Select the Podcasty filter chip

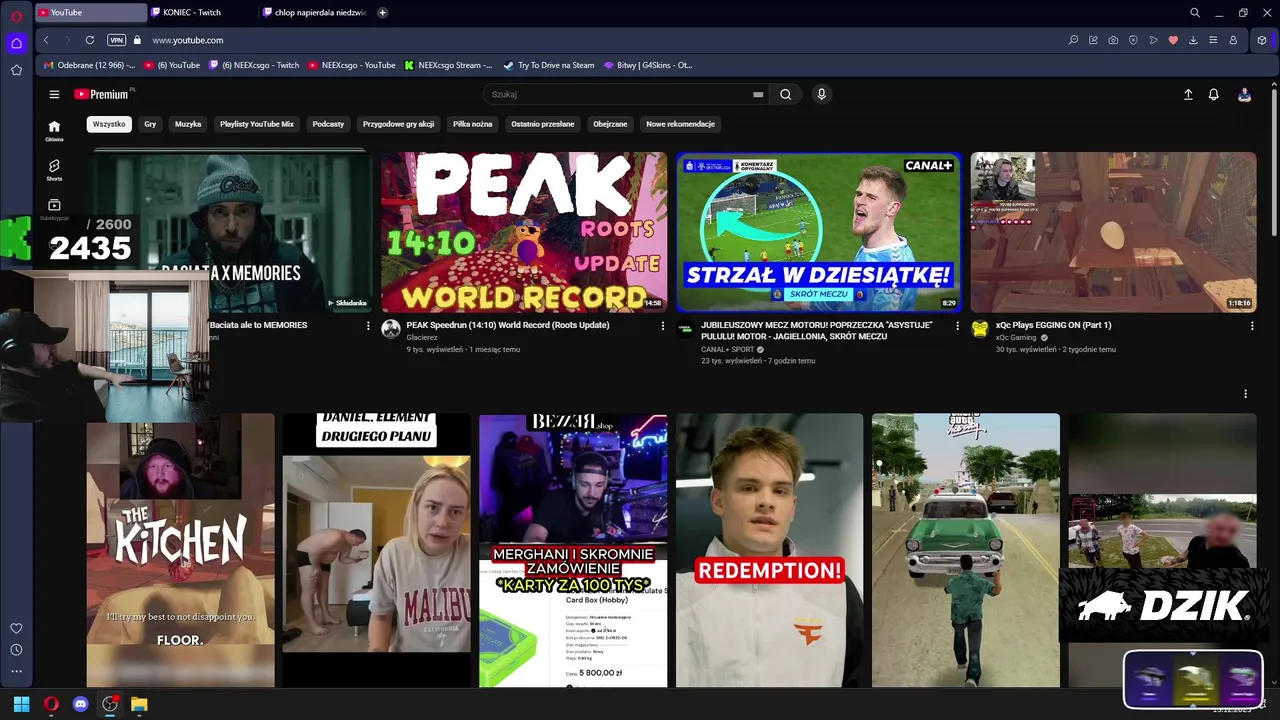click(328, 124)
